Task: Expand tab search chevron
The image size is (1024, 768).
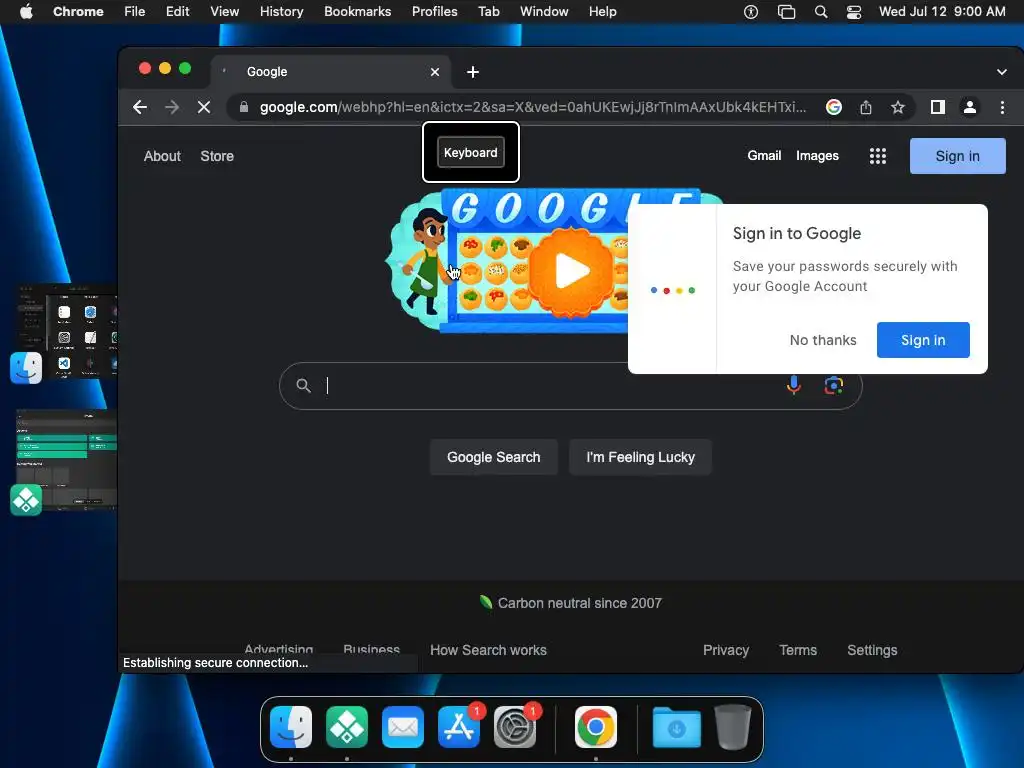Action: point(1001,72)
